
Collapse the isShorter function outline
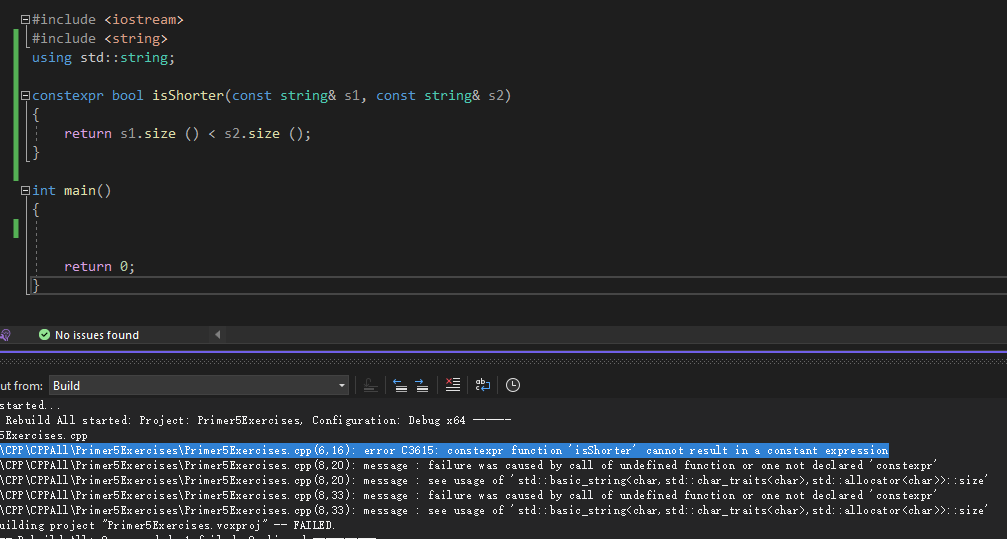(x=25, y=96)
